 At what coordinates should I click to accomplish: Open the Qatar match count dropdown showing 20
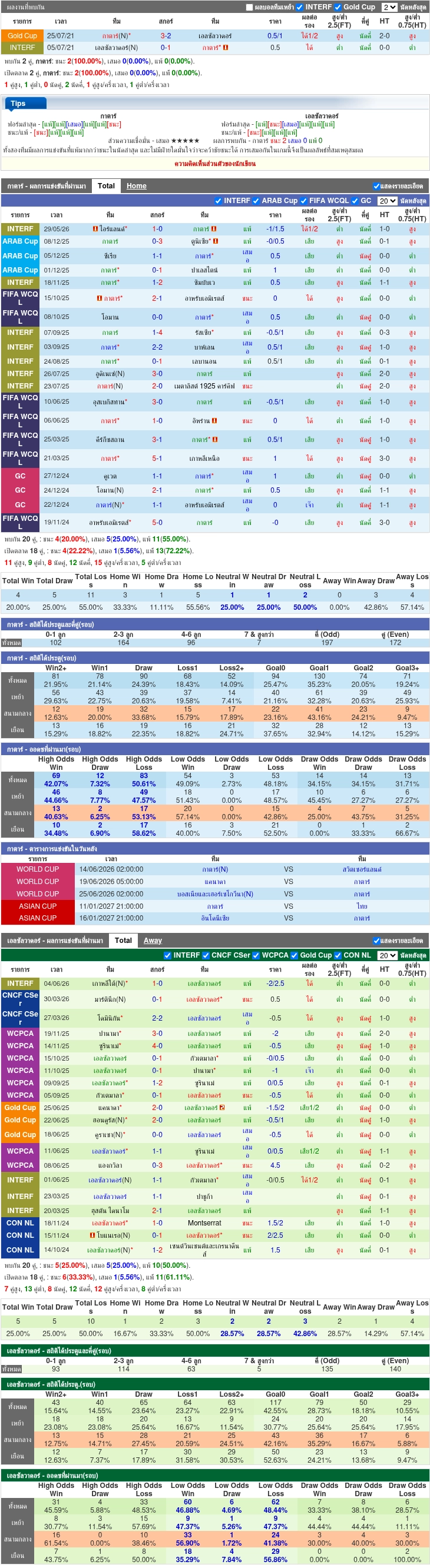click(x=387, y=200)
